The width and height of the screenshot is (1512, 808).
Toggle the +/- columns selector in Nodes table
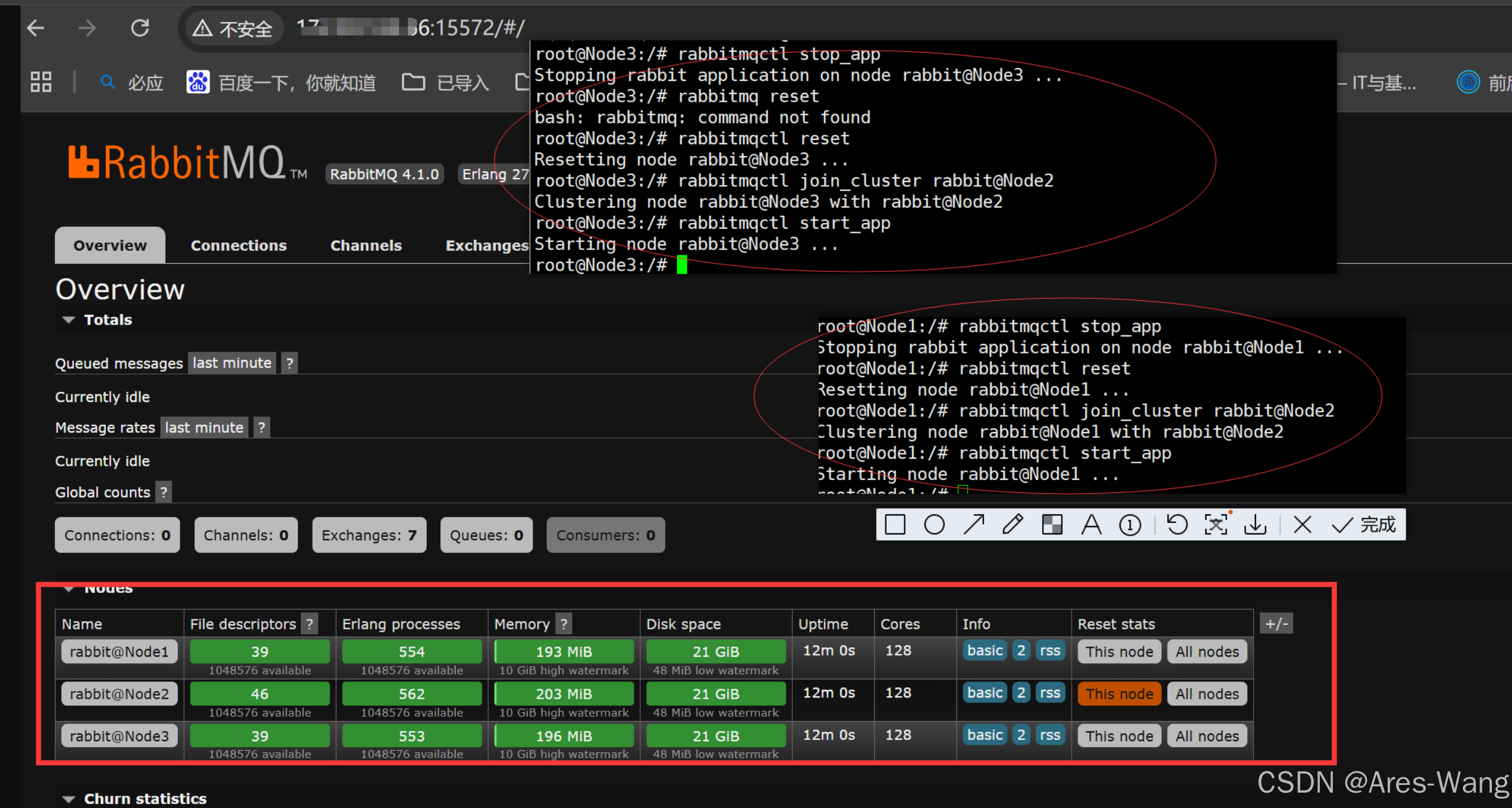coord(1276,624)
